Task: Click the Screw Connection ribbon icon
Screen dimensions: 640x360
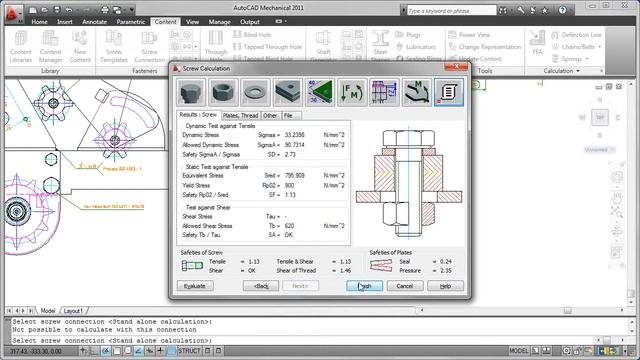Action: (149, 47)
